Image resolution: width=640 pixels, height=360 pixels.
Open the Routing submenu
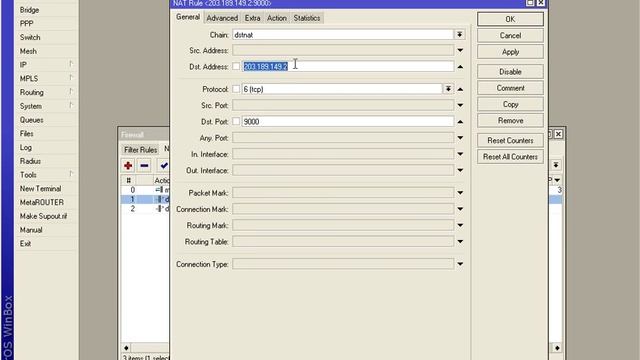(32, 92)
